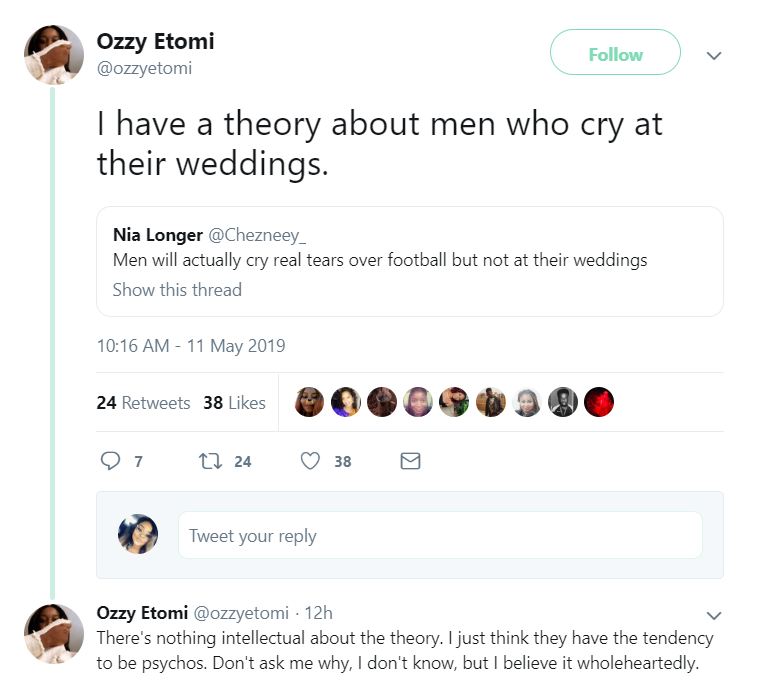This screenshot has height=688, width=763.
Task: Click the first liker avatar in the row
Action: [x=310, y=402]
